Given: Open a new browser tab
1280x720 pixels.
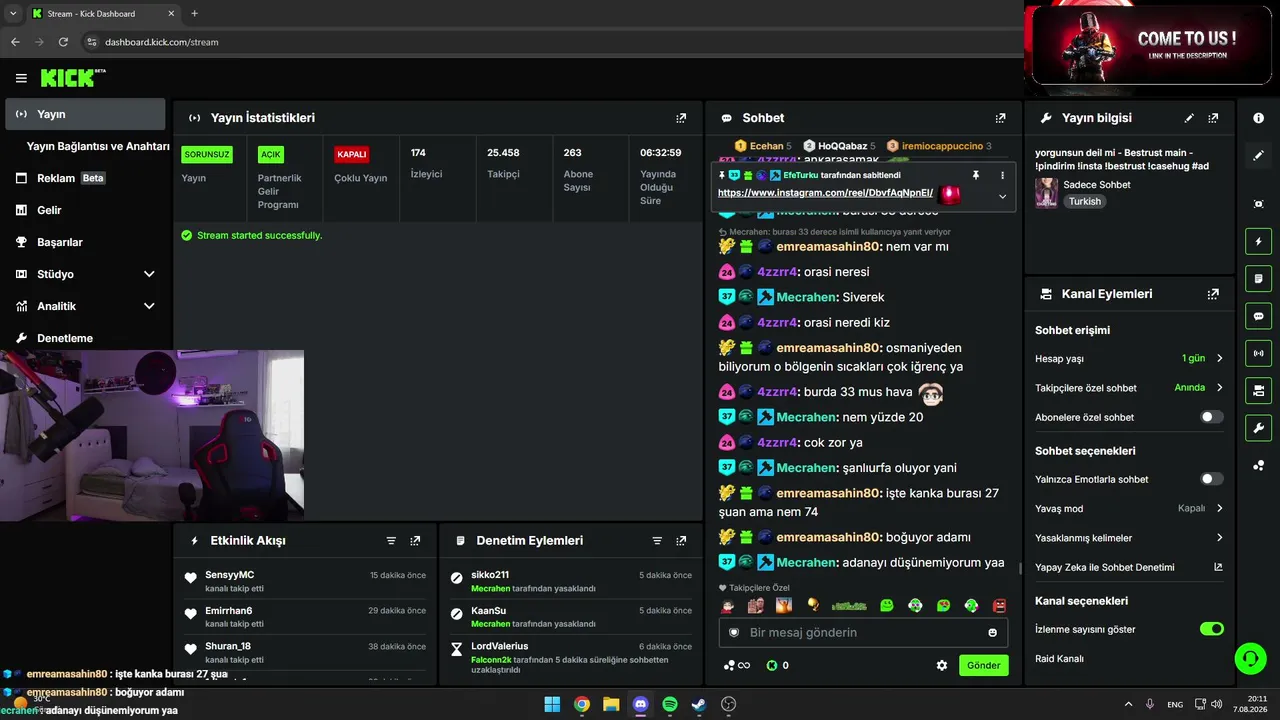Looking at the screenshot, I should click(194, 13).
